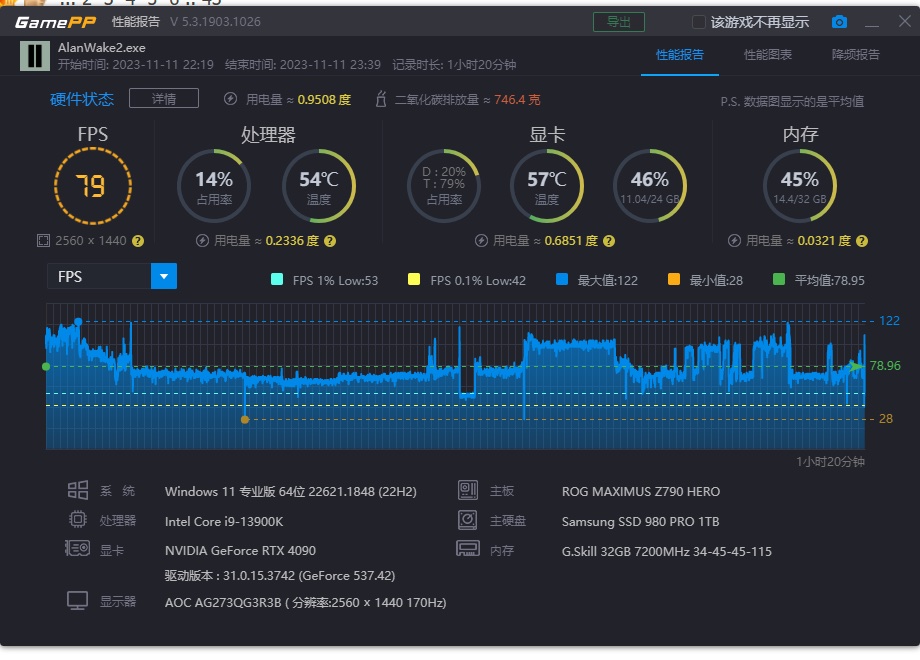This screenshot has width=920, height=660.
Task: Click the 1小时20分钟 label below the chart
Action: (830, 462)
